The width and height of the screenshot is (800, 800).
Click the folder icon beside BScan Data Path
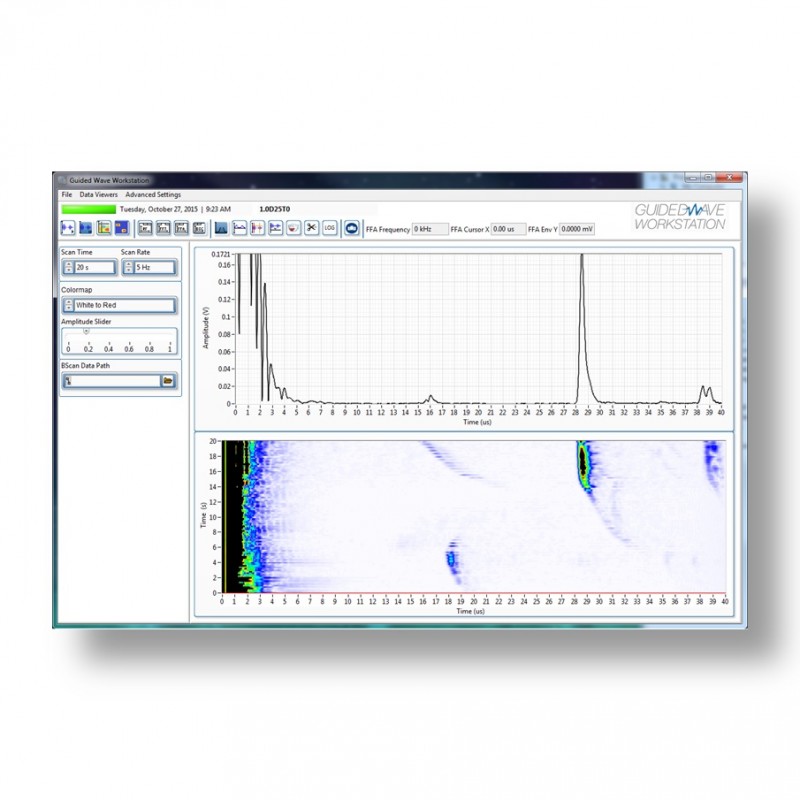(169, 381)
